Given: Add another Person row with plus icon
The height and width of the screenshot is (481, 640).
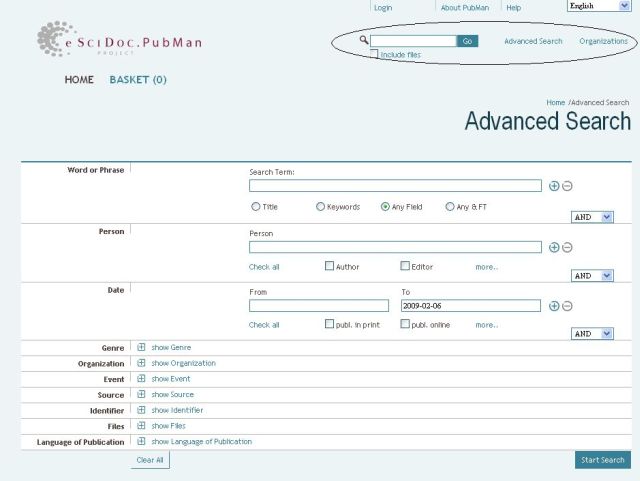Looking at the screenshot, I should [554, 247].
